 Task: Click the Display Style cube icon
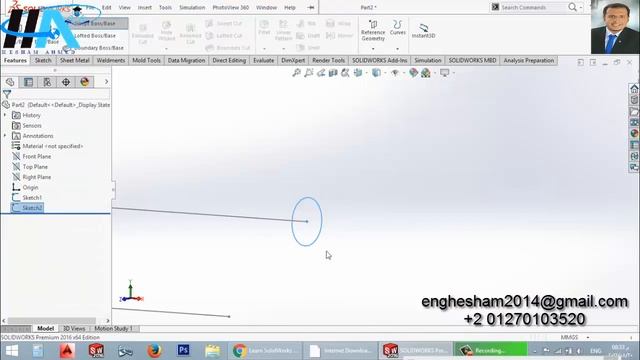[x=376, y=73]
